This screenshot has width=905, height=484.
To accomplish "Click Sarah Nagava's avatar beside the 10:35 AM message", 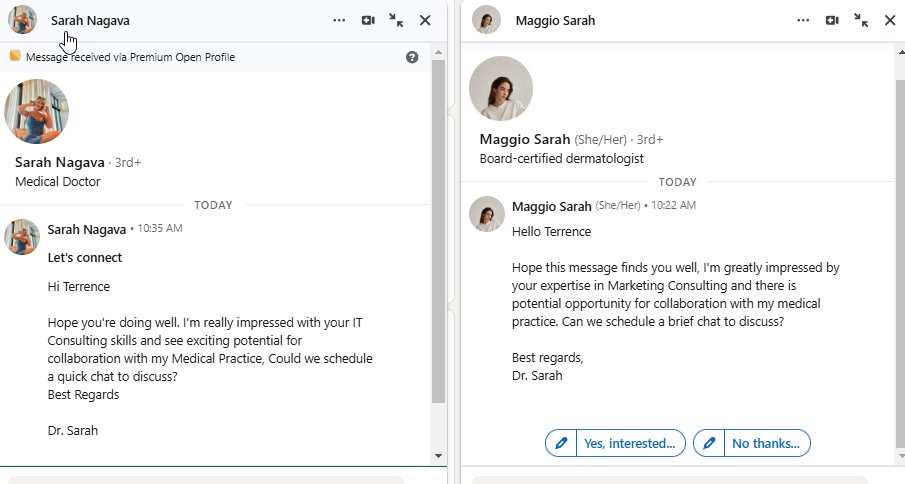I will tap(22, 237).
